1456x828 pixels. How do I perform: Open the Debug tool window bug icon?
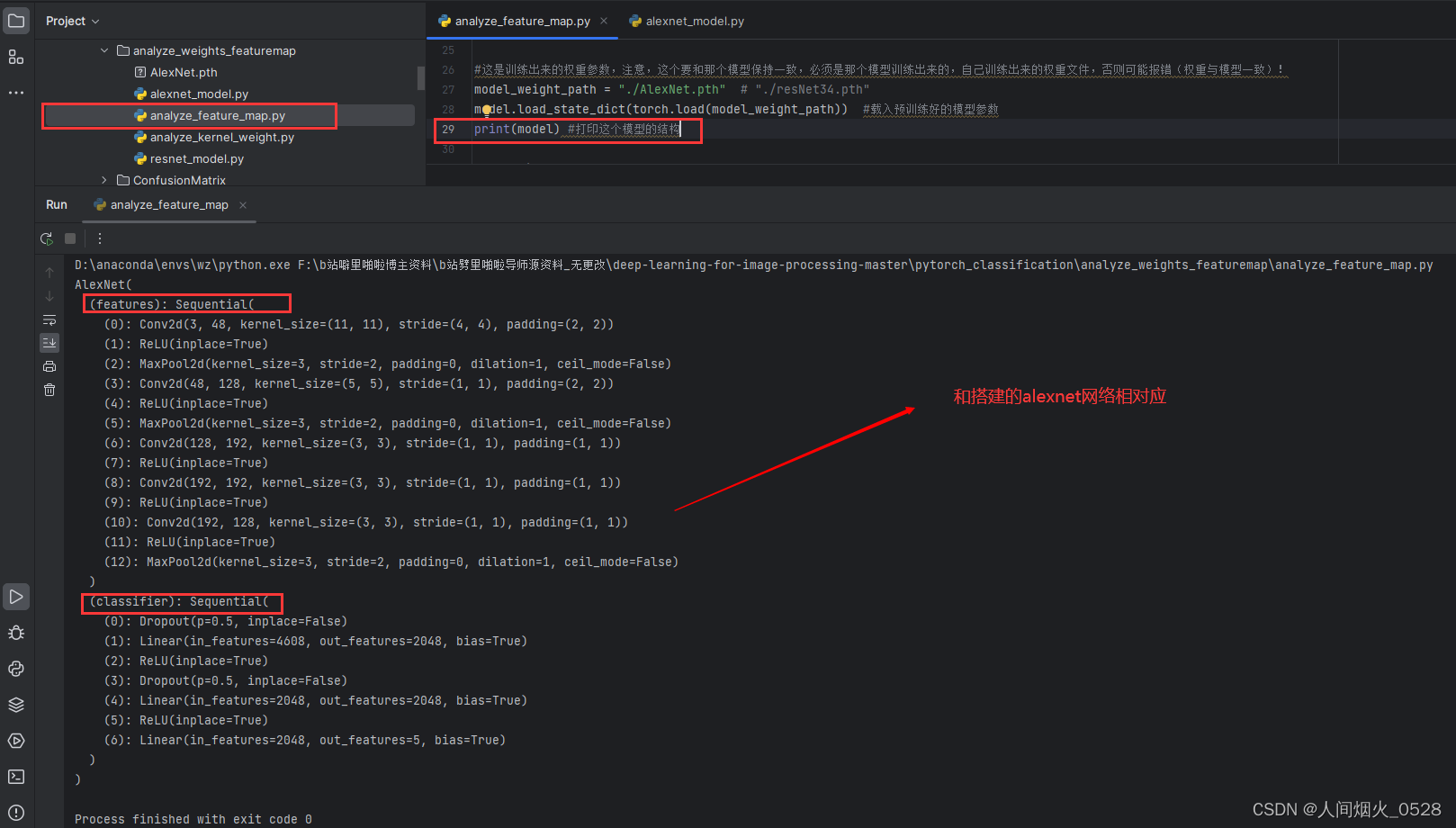point(16,633)
